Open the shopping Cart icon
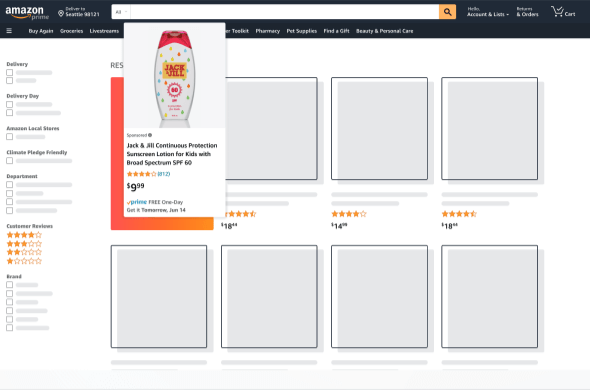 click(563, 12)
